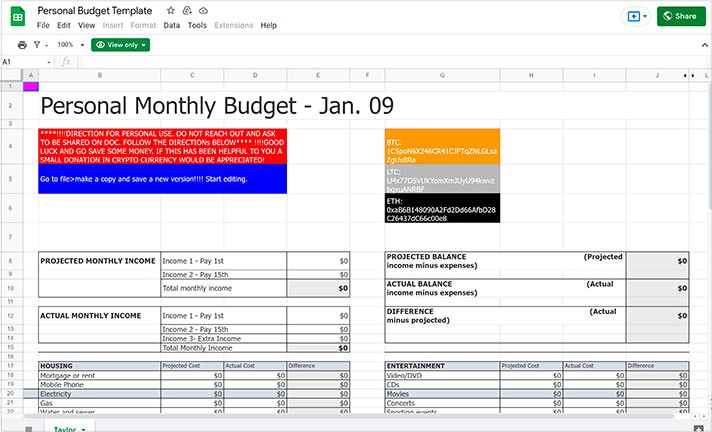
Task: Select the Electricity row label
Action: (x=99, y=394)
